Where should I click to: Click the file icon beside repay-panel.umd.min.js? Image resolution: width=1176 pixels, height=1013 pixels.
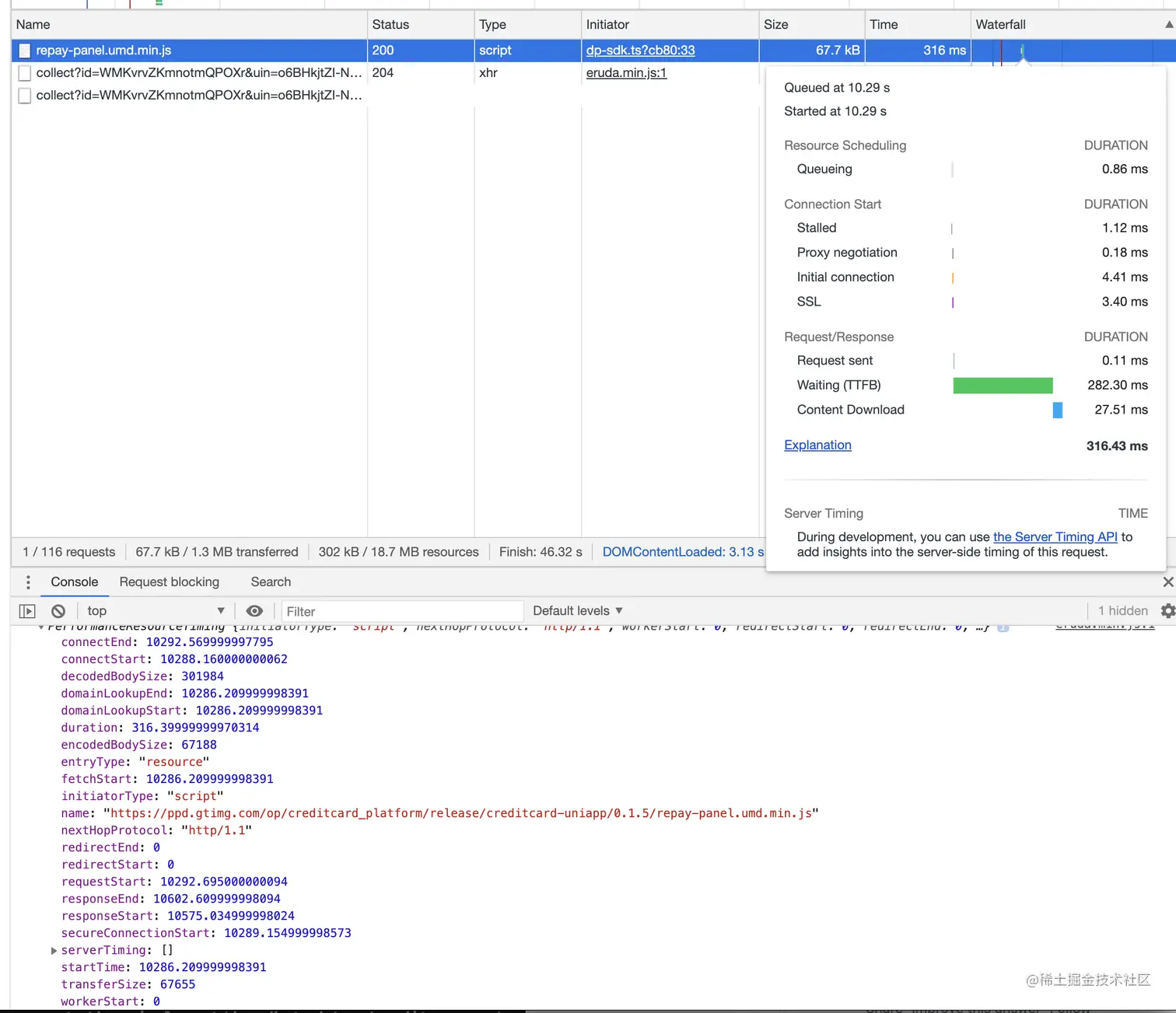click(25, 51)
